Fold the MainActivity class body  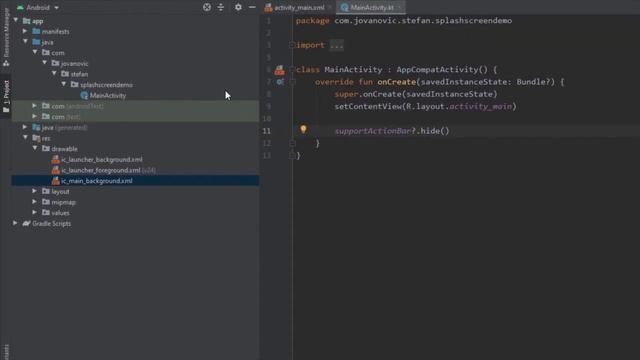pyautogui.click(x=292, y=70)
